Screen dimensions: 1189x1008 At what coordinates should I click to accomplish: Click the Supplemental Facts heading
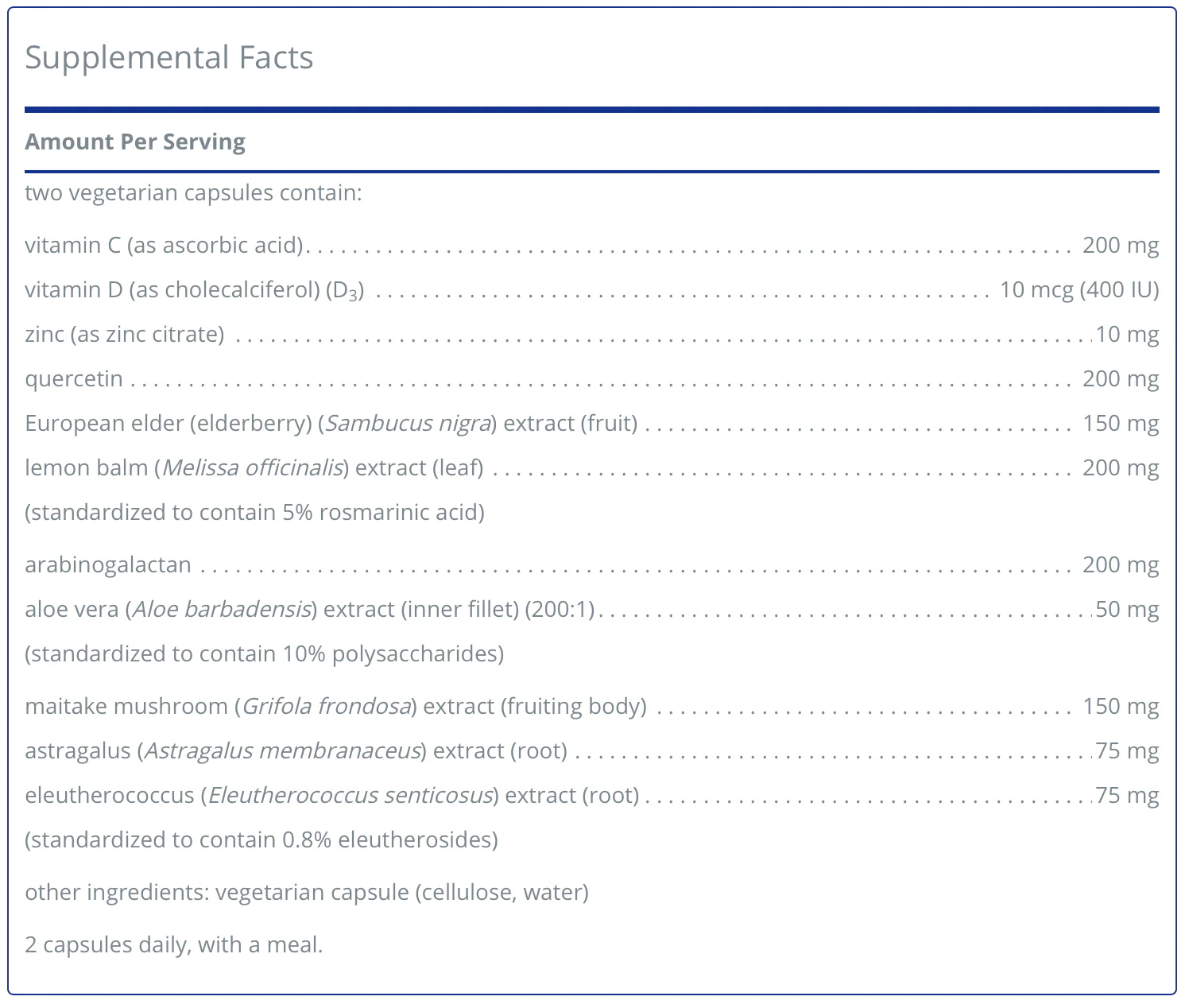pos(169,58)
